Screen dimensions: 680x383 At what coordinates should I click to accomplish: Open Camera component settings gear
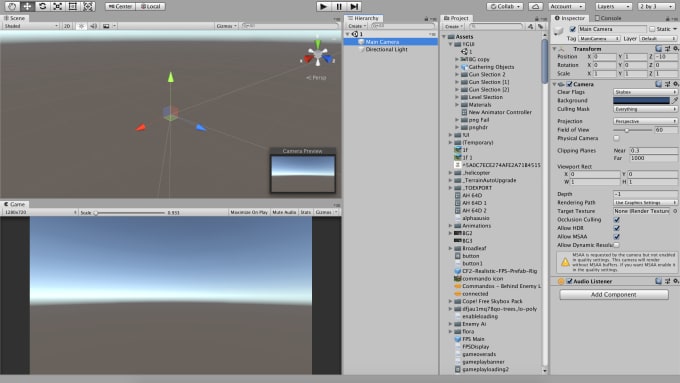(x=676, y=84)
